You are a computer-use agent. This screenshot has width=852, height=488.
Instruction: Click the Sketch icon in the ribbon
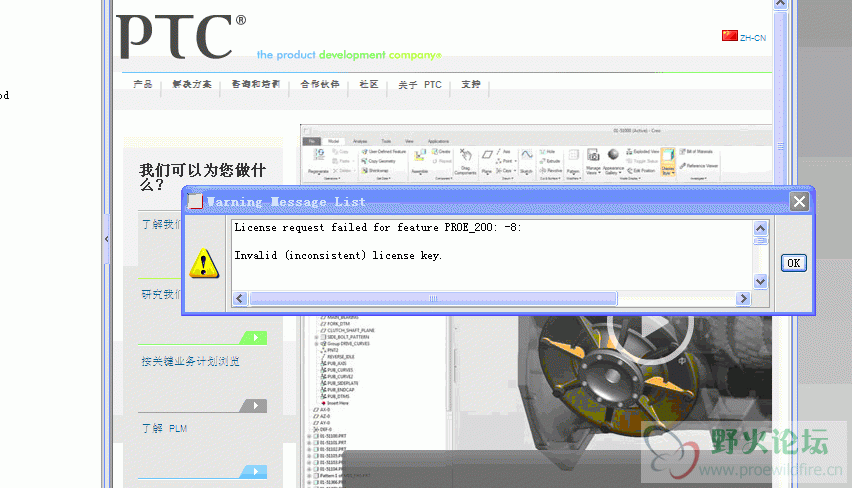[x=526, y=154]
